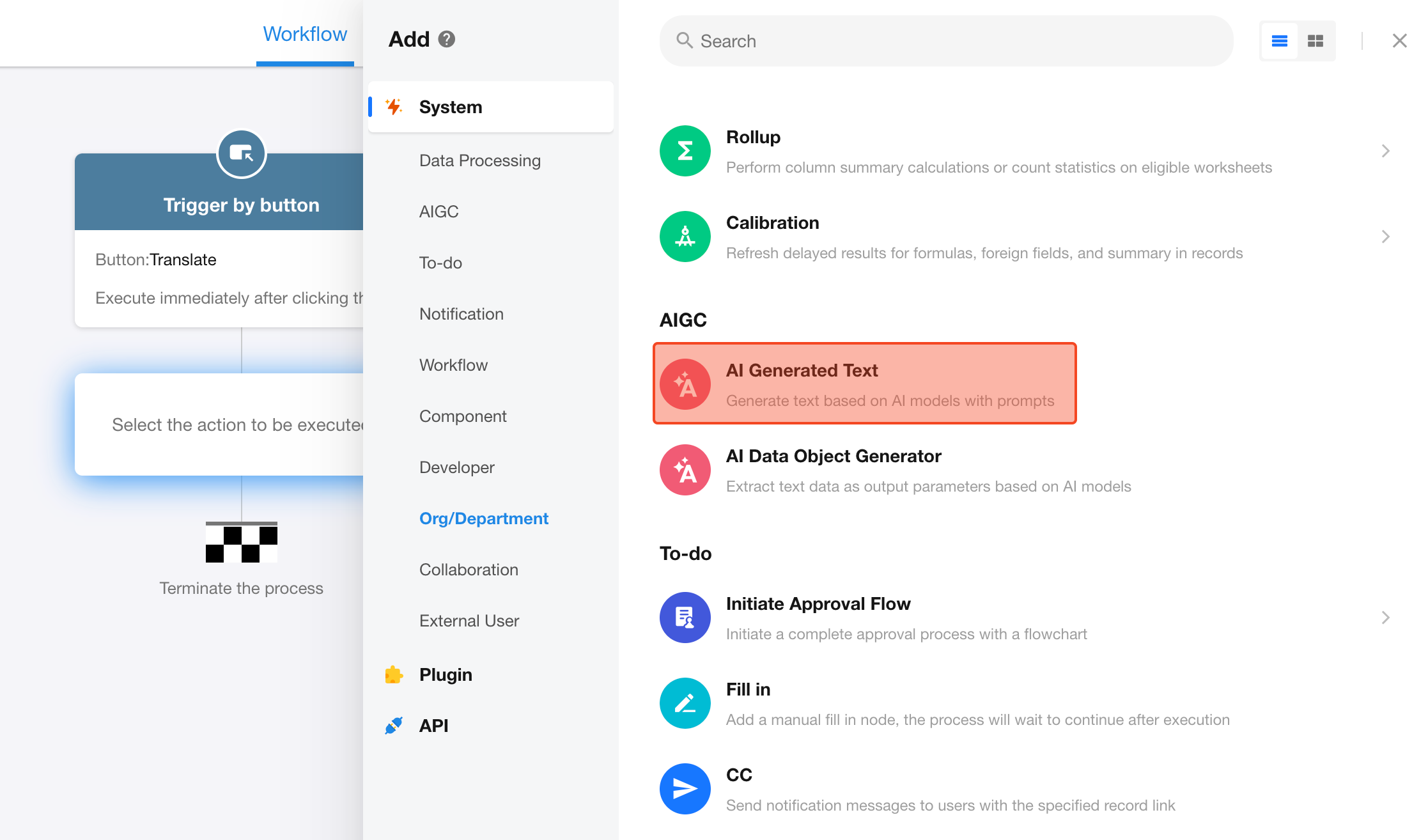Open the External User category
The image size is (1428, 840).
coord(469,621)
